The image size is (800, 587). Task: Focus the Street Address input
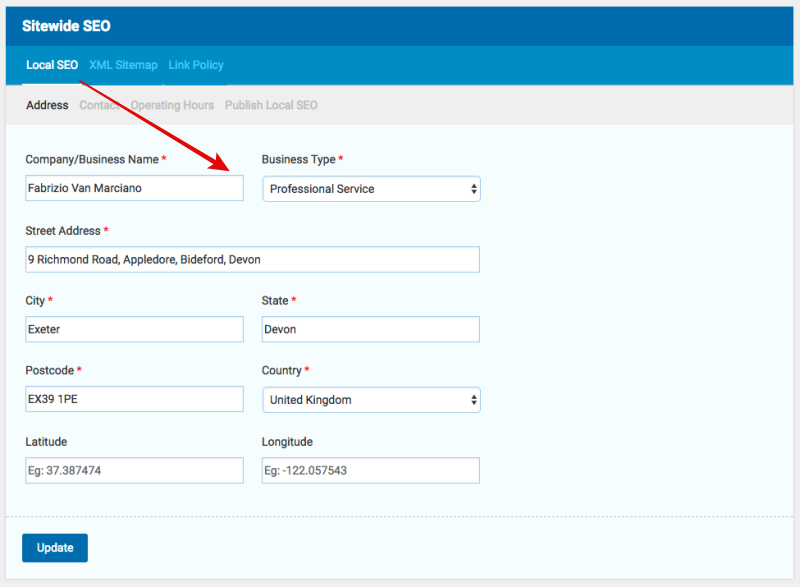253,260
